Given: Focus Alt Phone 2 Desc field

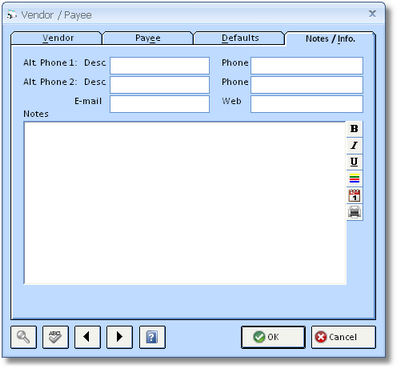Looking at the screenshot, I should pyautogui.click(x=160, y=85).
